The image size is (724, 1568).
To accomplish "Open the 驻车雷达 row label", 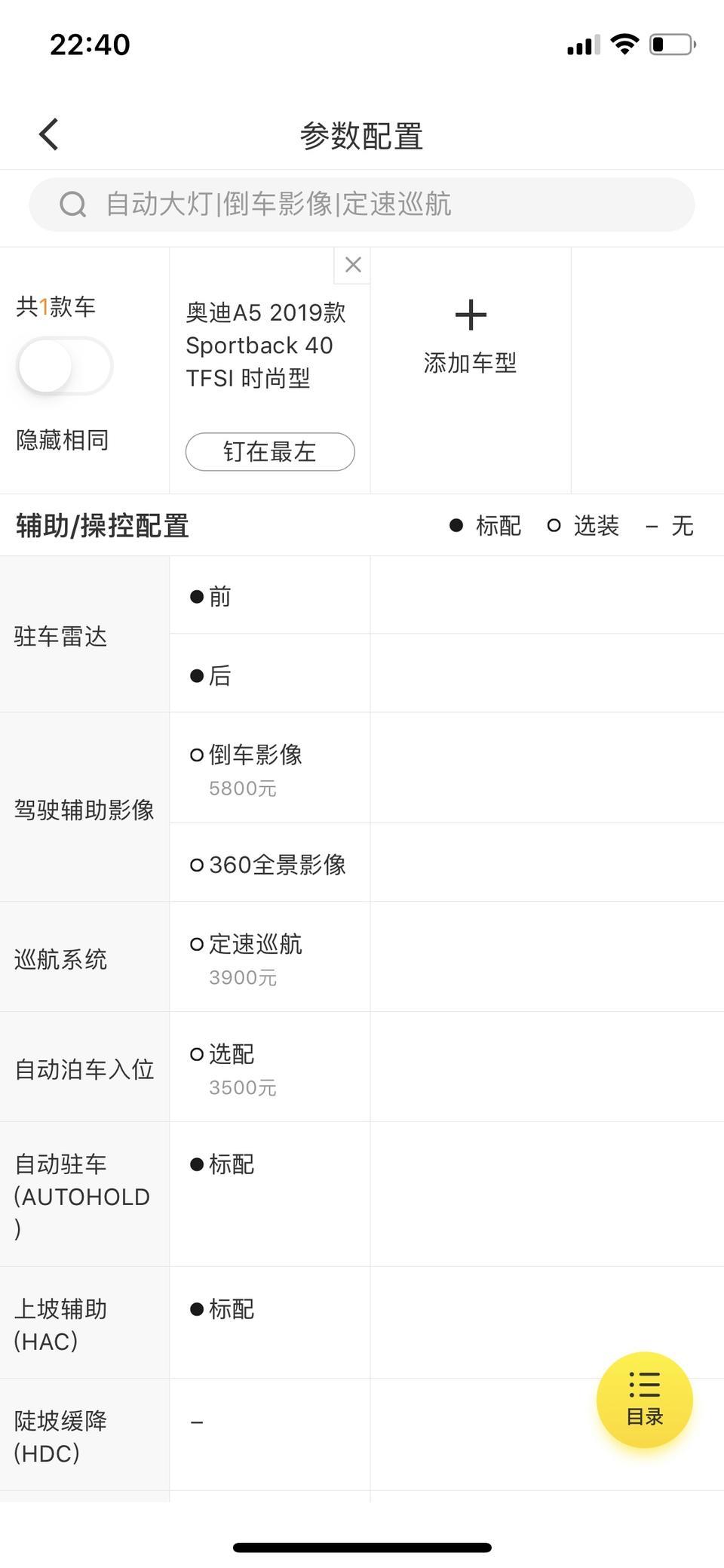I will click(x=60, y=636).
